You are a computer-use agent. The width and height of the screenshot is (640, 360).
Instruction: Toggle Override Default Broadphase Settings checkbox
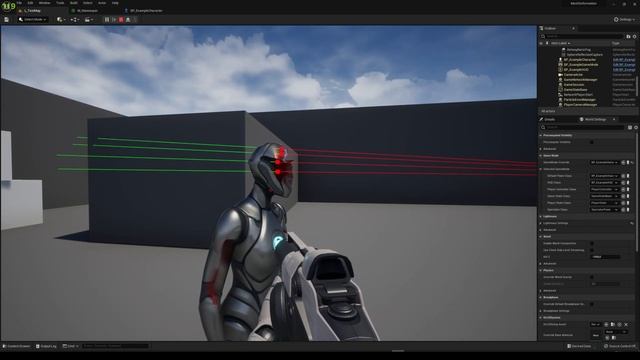592,304
